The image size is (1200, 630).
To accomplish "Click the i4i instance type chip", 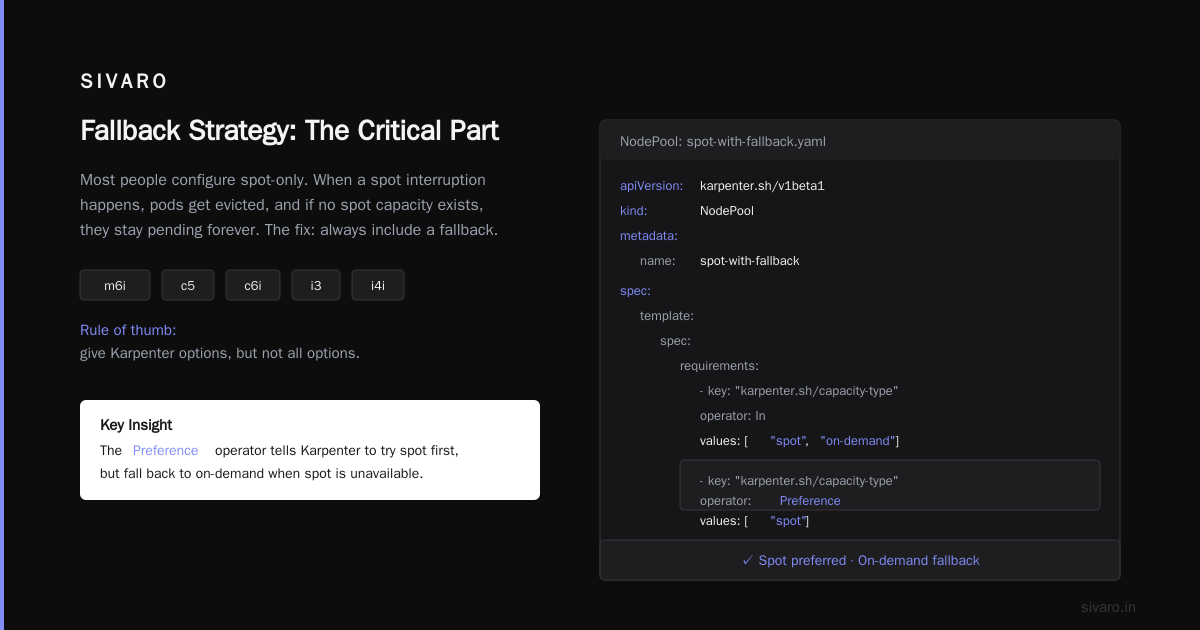I will 378,285.
